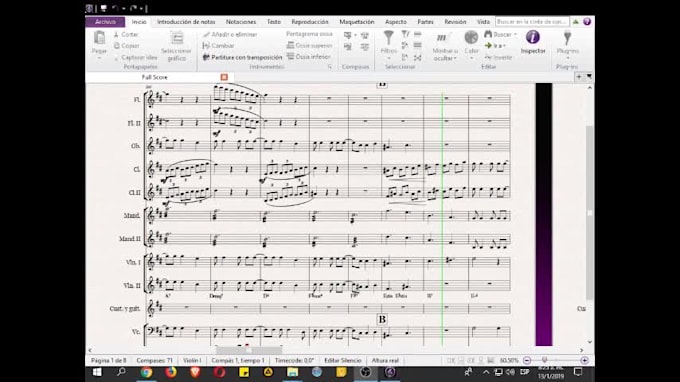Screen dimensions: 680x382
Task: Switch to the Vista tab
Action: [x=483, y=22]
